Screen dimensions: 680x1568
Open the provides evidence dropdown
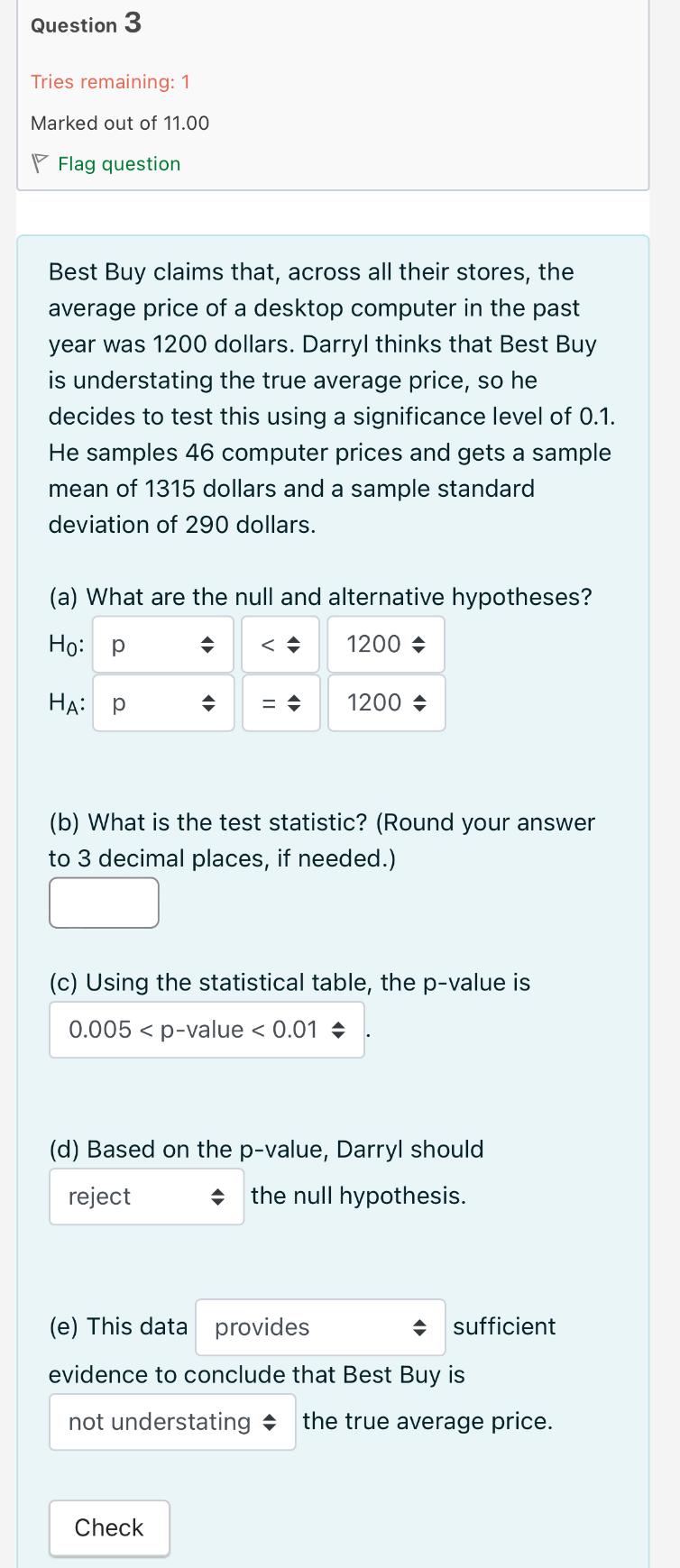click(x=319, y=1326)
